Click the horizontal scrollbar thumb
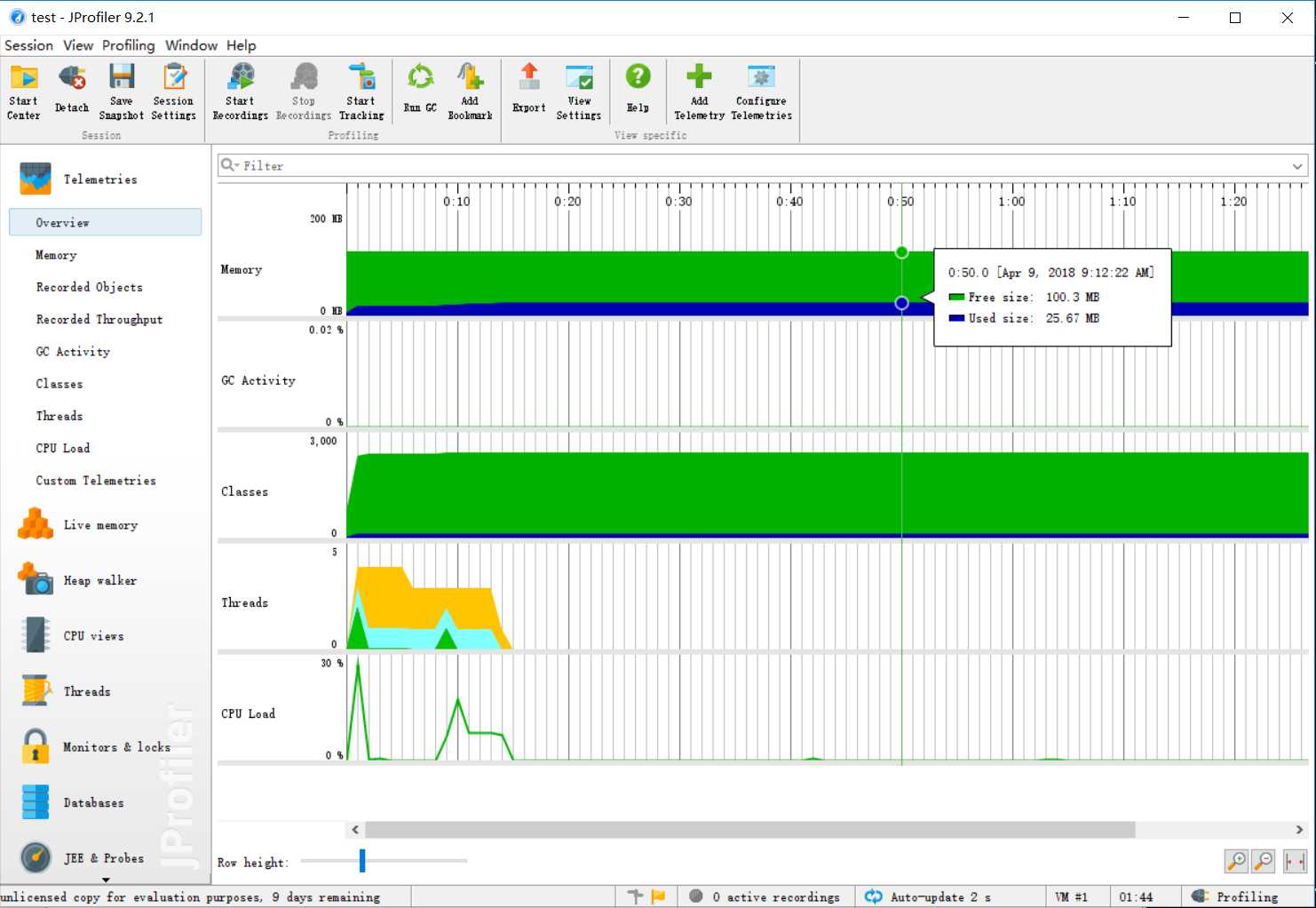The width and height of the screenshot is (1316, 908). (x=750, y=830)
